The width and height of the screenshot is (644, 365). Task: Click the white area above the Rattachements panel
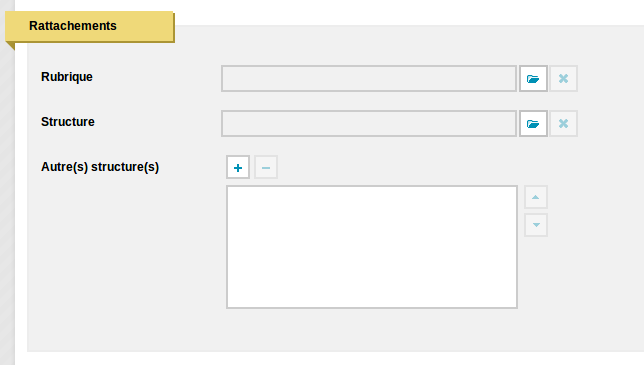coord(409,12)
